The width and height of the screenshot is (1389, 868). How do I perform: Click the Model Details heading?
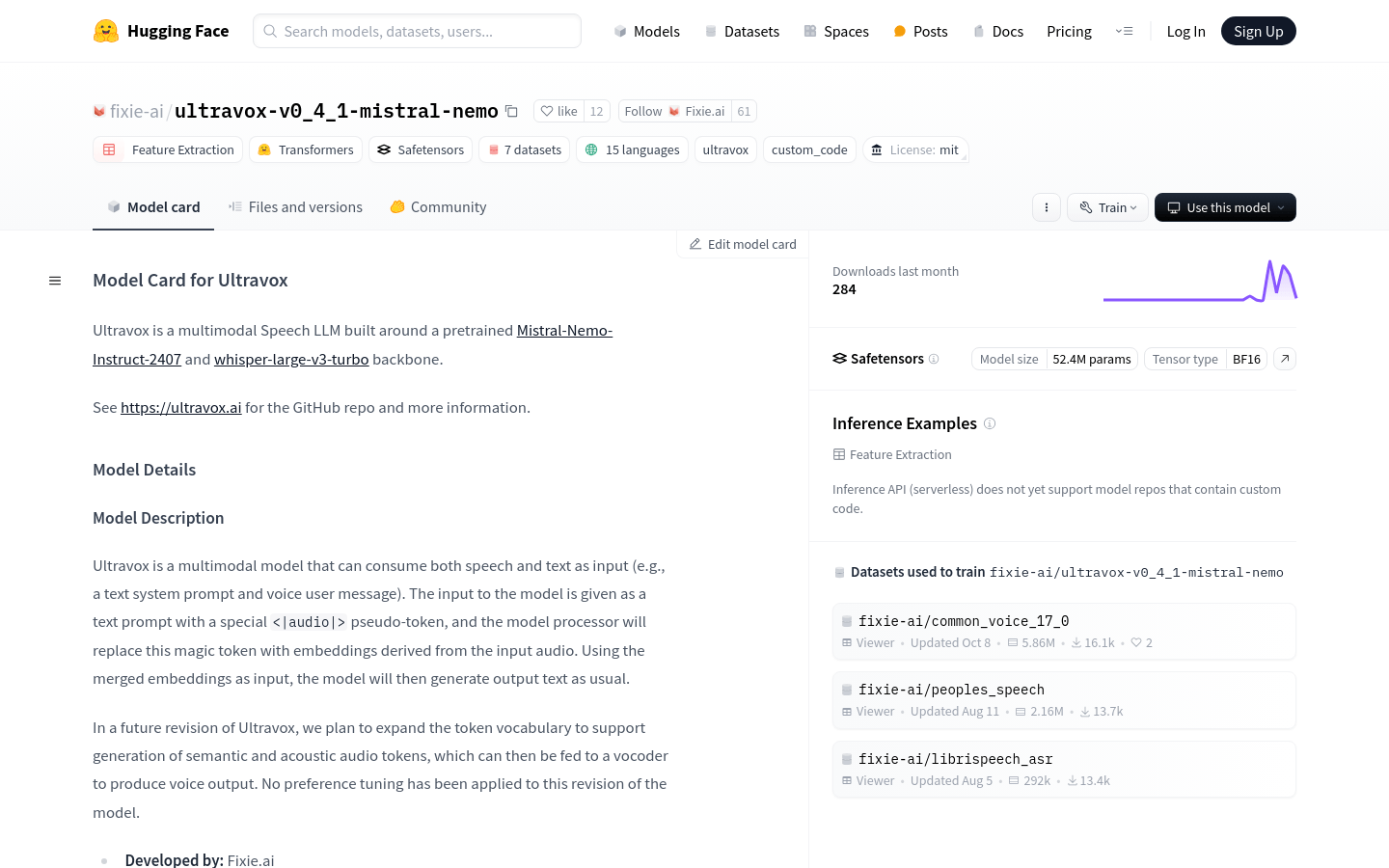coord(144,470)
